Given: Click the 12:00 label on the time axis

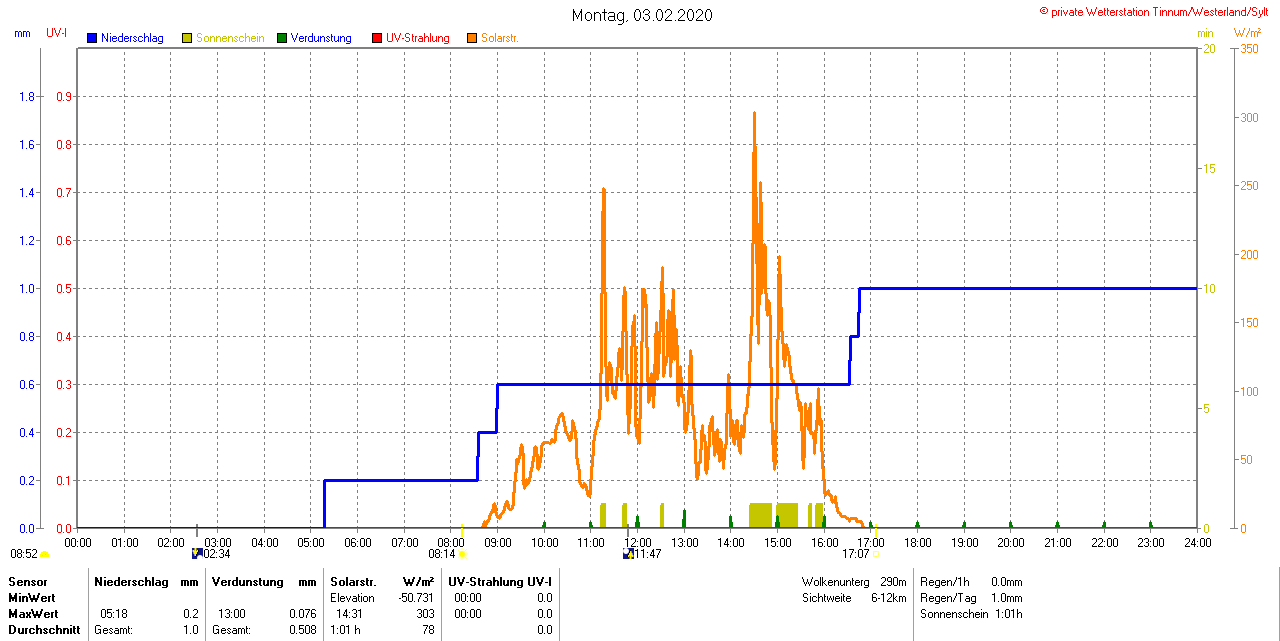Looking at the screenshot, I should pos(638,542).
